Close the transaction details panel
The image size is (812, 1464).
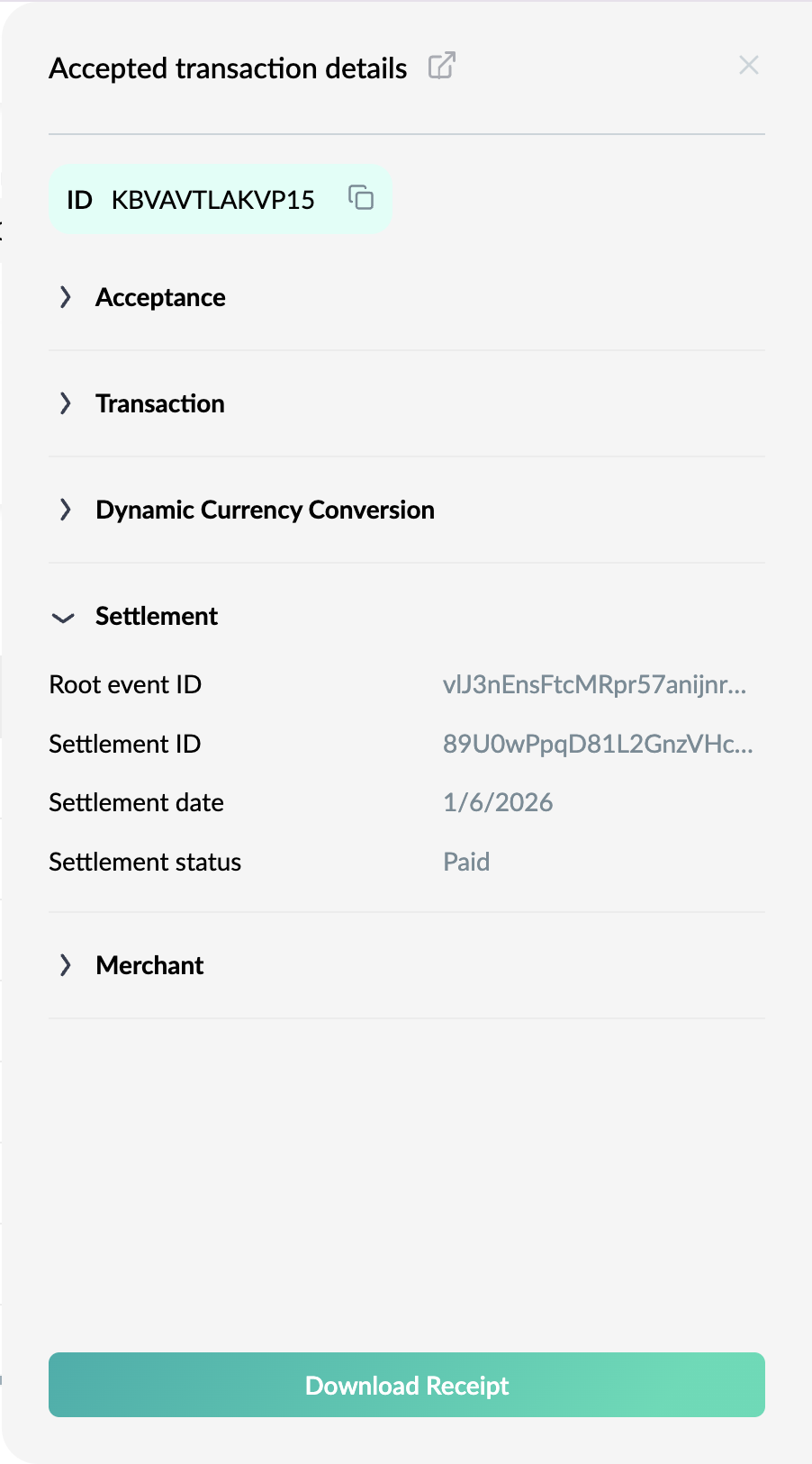coord(749,65)
